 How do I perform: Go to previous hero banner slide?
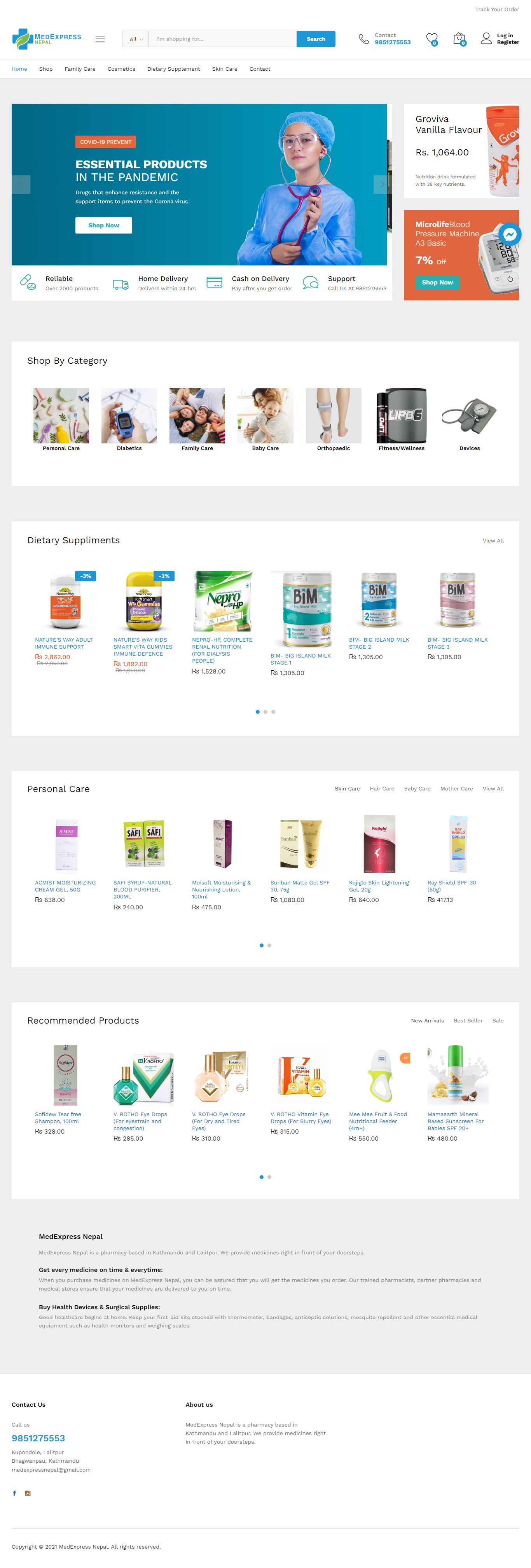coord(21,185)
